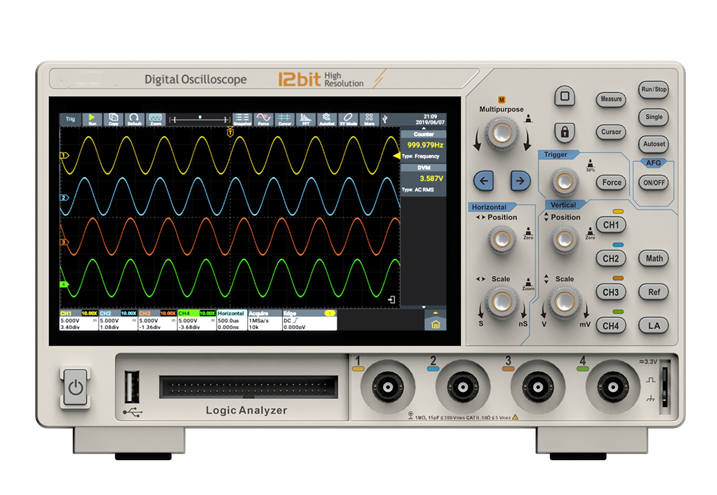Toggle channel 1 with the CH1 button
Viewport: 717px width, 495px height.
(x=610, y=225)
